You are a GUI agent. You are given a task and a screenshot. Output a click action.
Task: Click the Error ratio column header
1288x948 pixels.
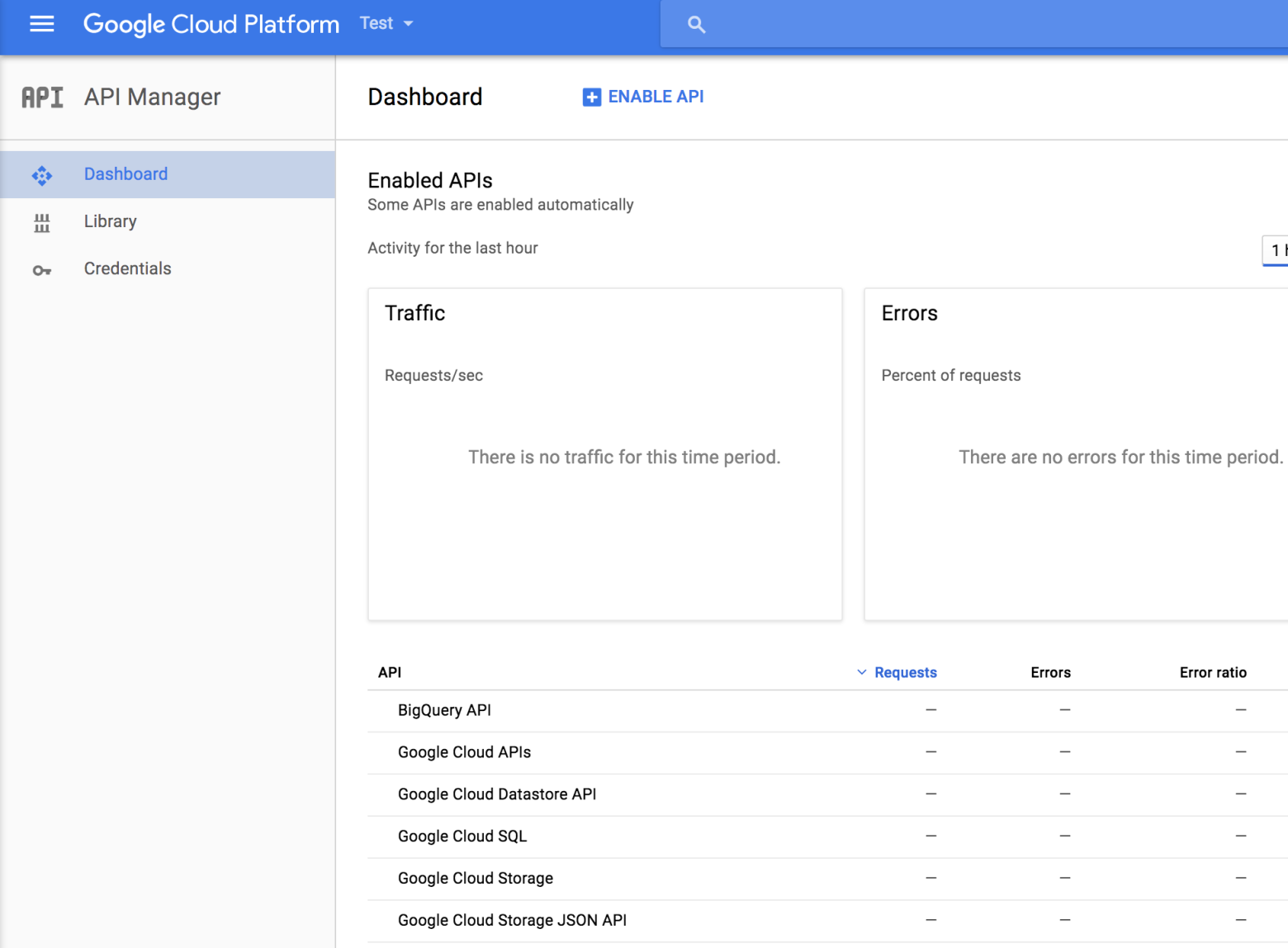pos(1213,672)
